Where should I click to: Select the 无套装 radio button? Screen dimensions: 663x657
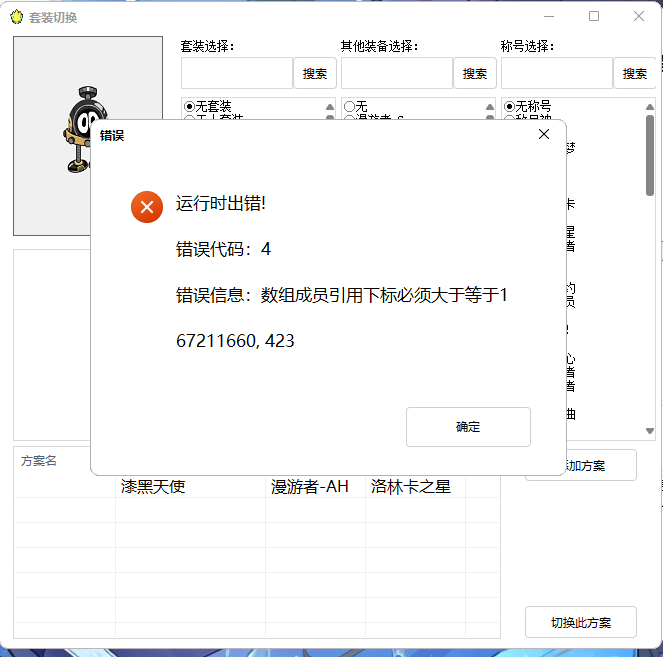(189, 106)
